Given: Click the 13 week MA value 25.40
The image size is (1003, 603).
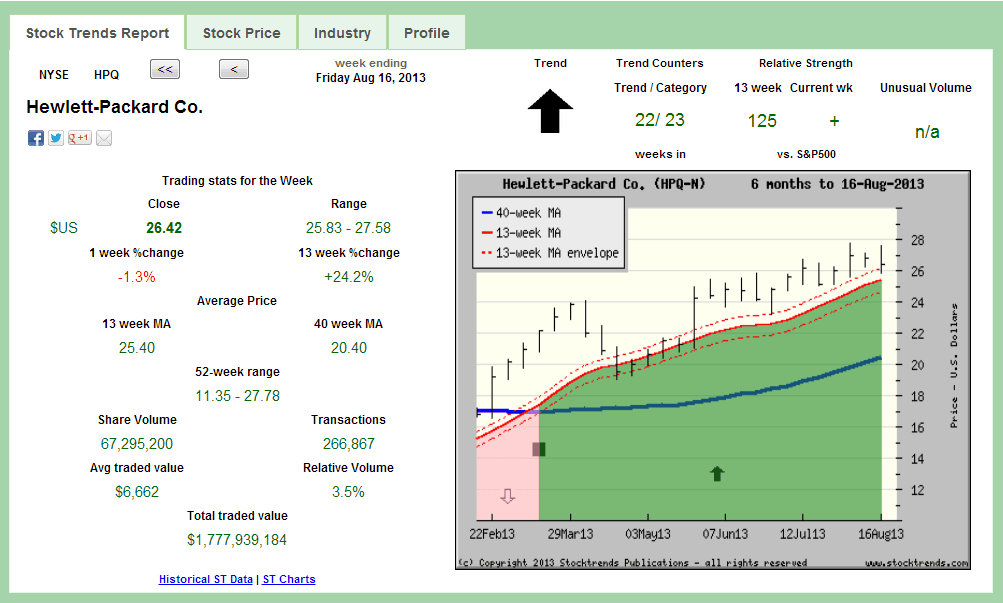Looking at the screenshot, I should tap(136, 348).
